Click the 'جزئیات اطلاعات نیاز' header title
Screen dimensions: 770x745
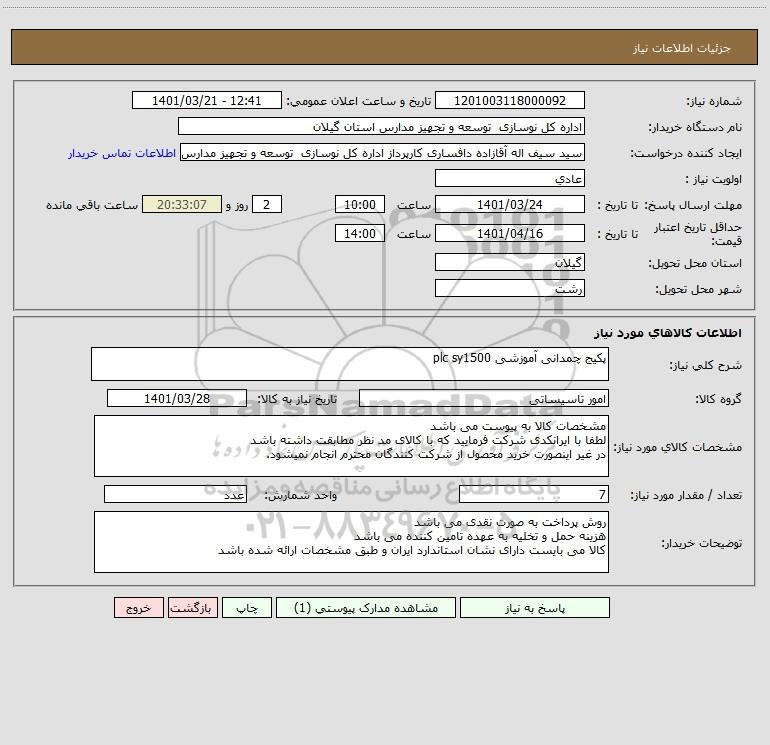coord(682,48)
